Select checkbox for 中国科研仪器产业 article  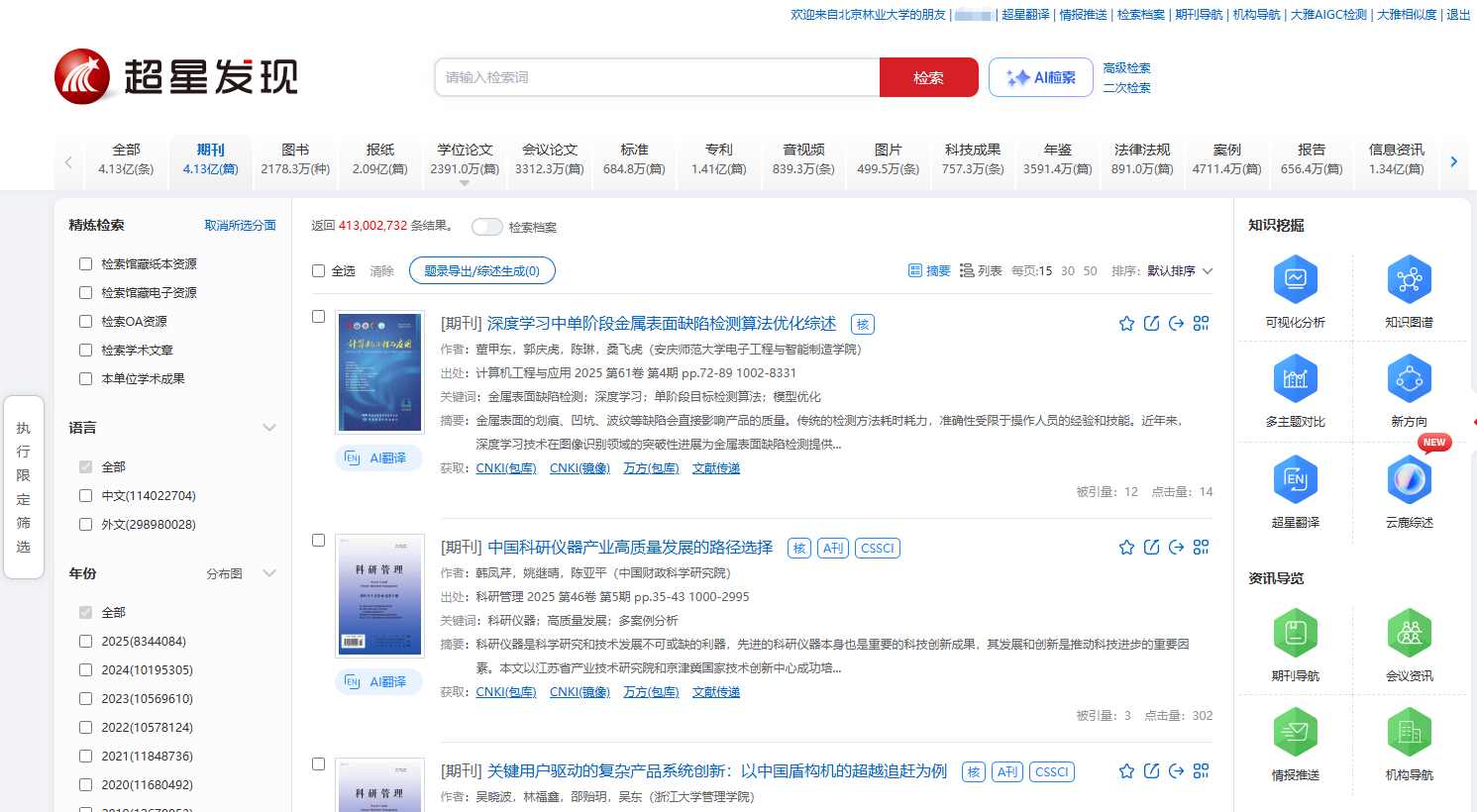[x=318, y=541]
